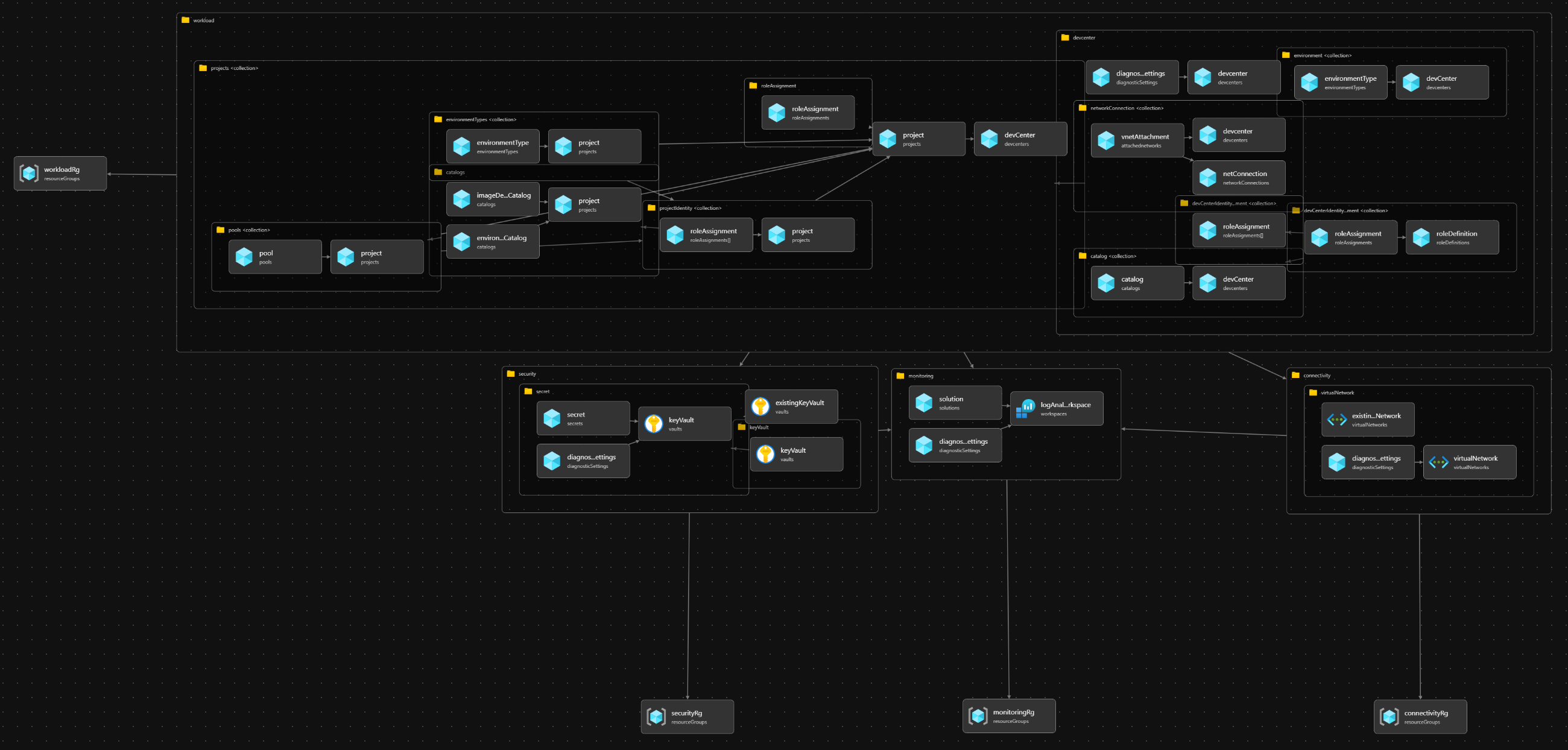
Task: Select devcenter node beside vnetAttachment
Action: click(1239, 135)
